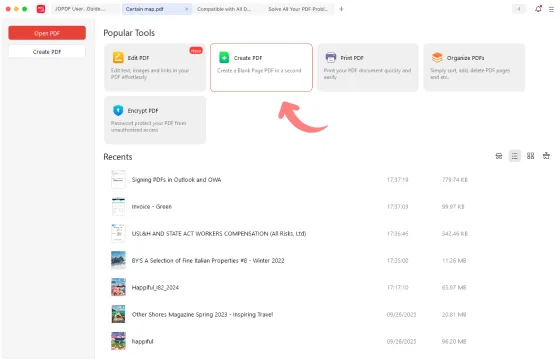Click the 65.97 MB file size

point(454,288)
